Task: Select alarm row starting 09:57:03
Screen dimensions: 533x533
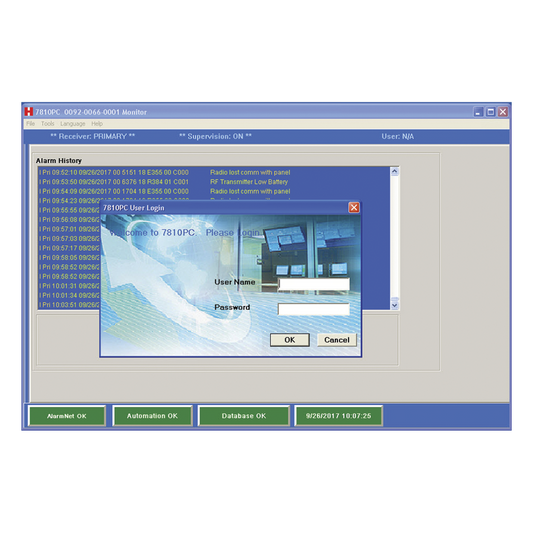Action: tap(69, 239)
